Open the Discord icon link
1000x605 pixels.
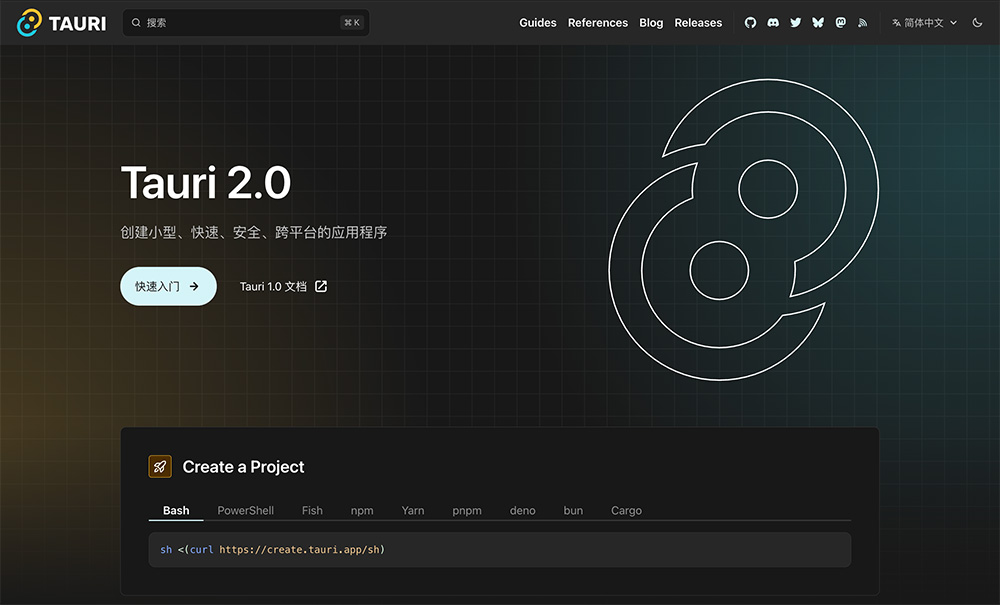(x=773, y=22)
